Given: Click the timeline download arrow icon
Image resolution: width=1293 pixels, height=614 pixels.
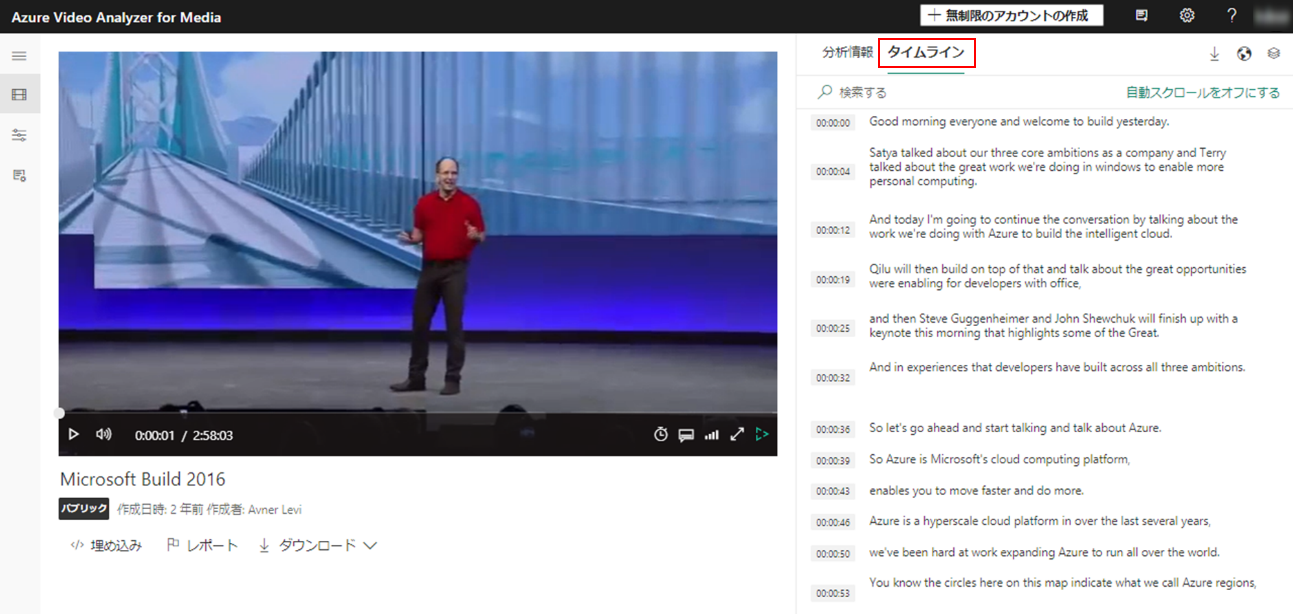Looking at the screenshot, I should click(x=1215, y=54).
